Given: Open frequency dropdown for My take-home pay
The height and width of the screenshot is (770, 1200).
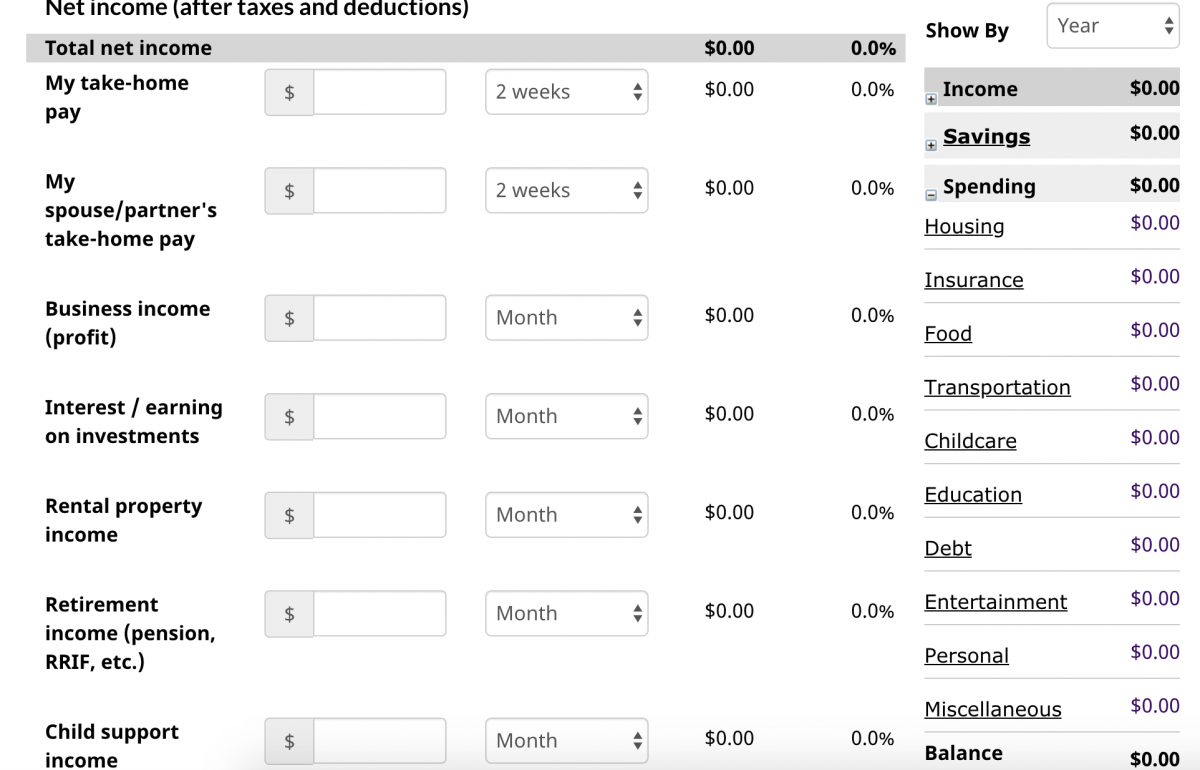Looking at the screenshot, I should [566, 92].
